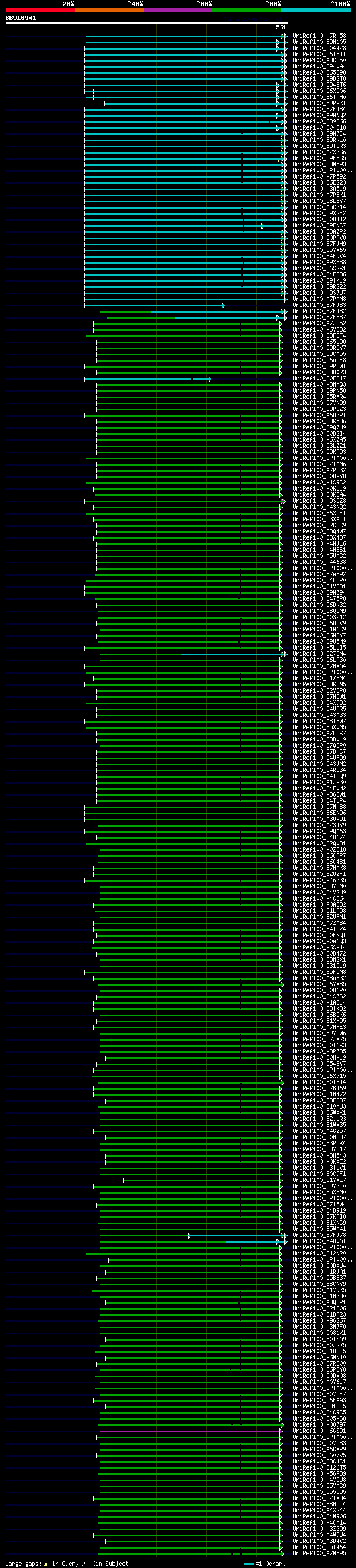Choose the UniRef100_Q9KT93 label
This screenshot has height=1568, width=356.
[x=319, y=452]
